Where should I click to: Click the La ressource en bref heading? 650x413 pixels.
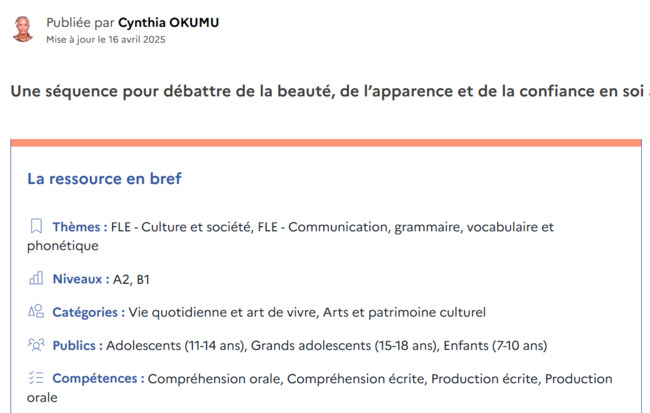point(104,179)
